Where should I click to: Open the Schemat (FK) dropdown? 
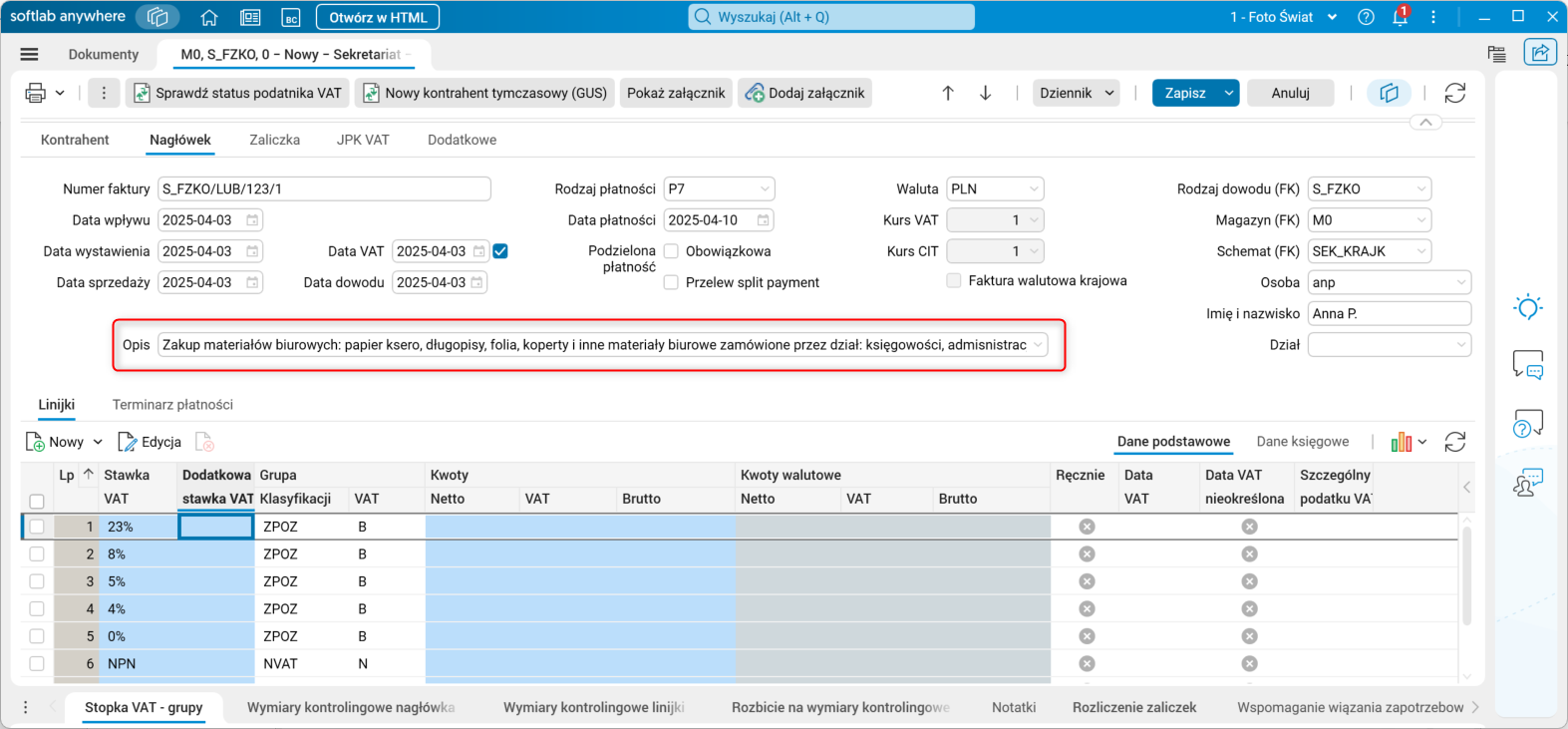coord(1421,251)
